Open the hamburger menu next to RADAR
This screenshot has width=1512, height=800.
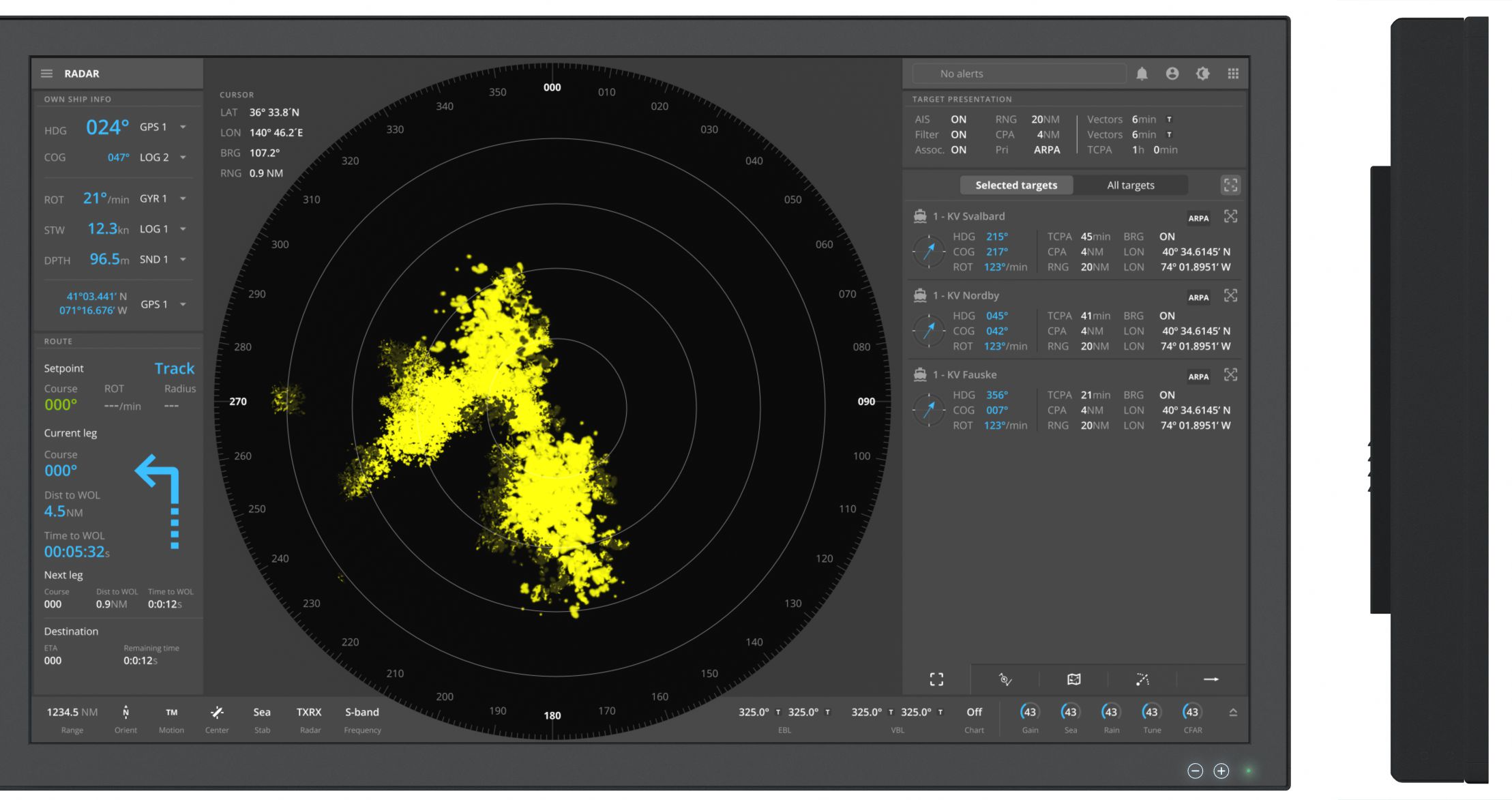pyautogui.click(x=46, y=74)
